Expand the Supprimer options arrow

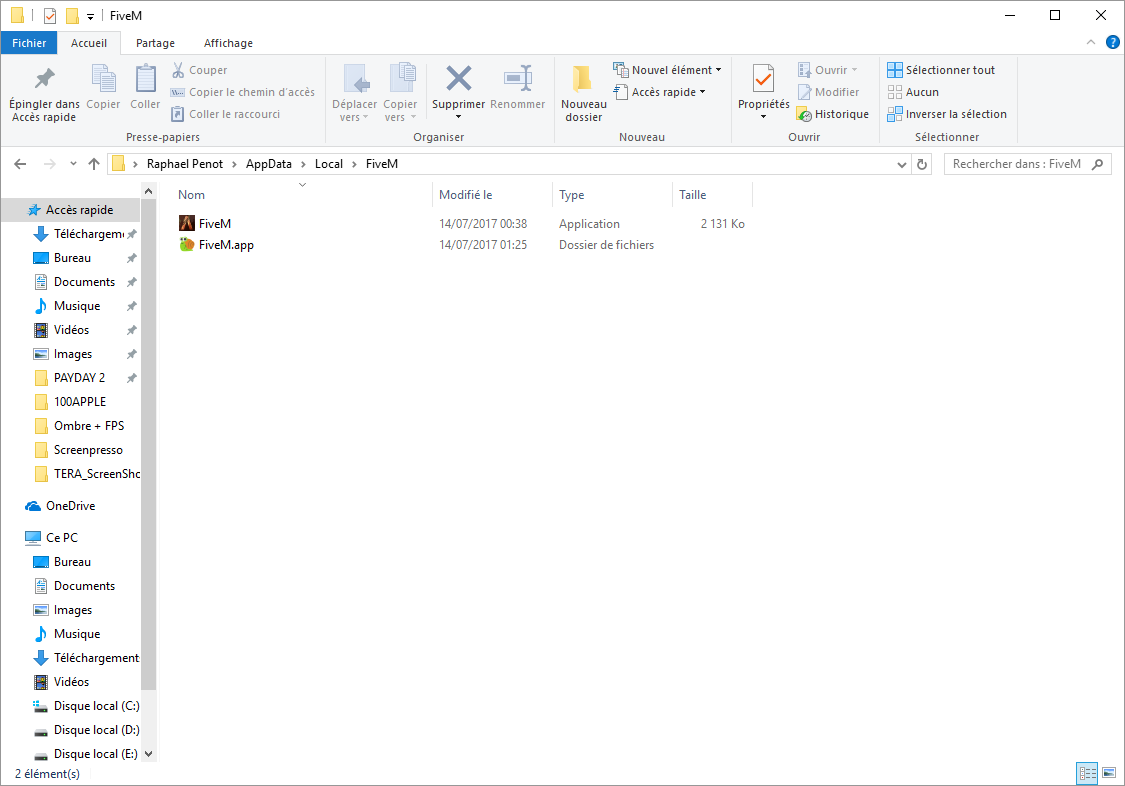click(458, 117)
